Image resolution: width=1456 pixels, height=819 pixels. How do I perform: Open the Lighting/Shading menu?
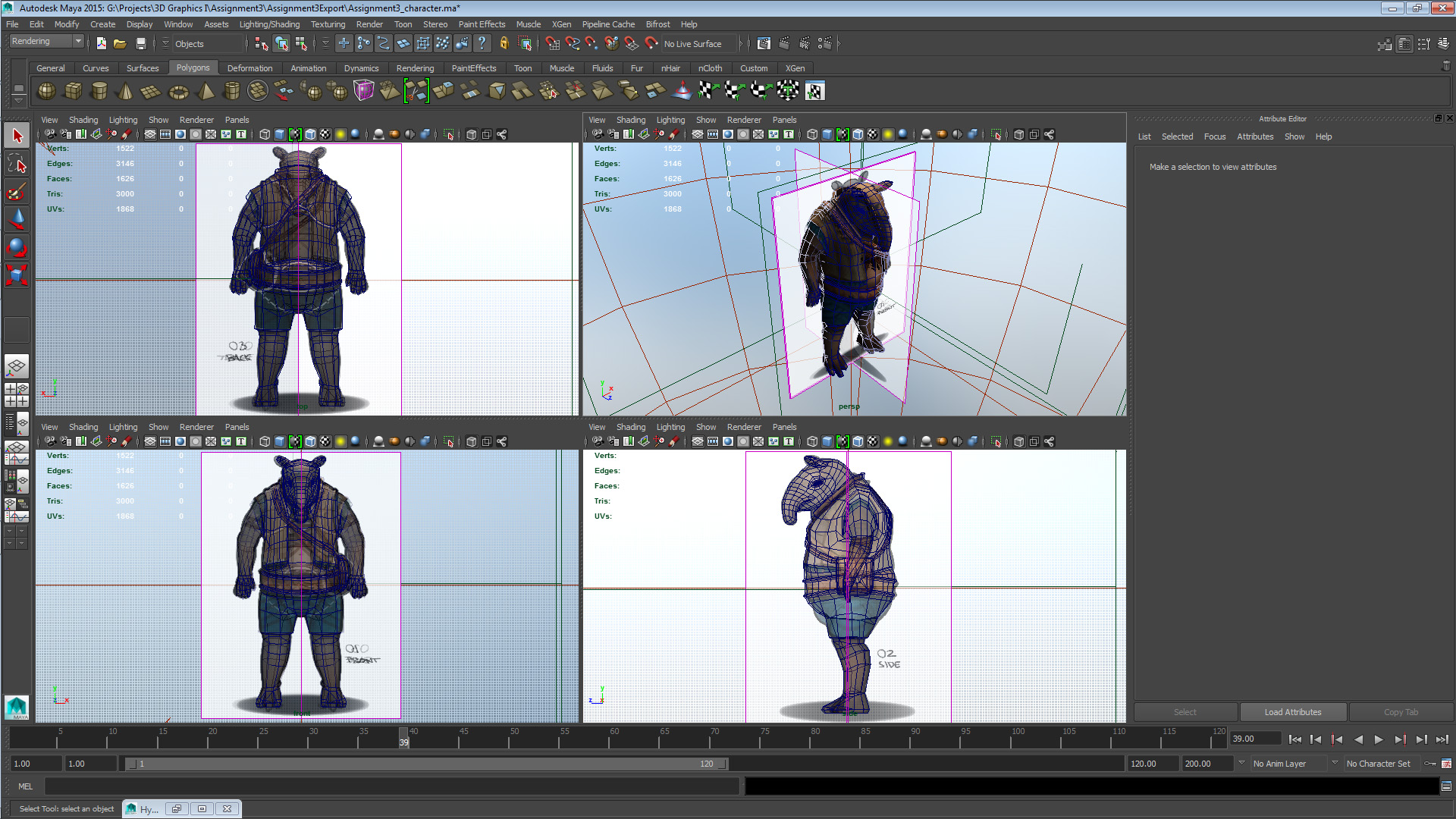pyautogui.click(x=269, y=24)
